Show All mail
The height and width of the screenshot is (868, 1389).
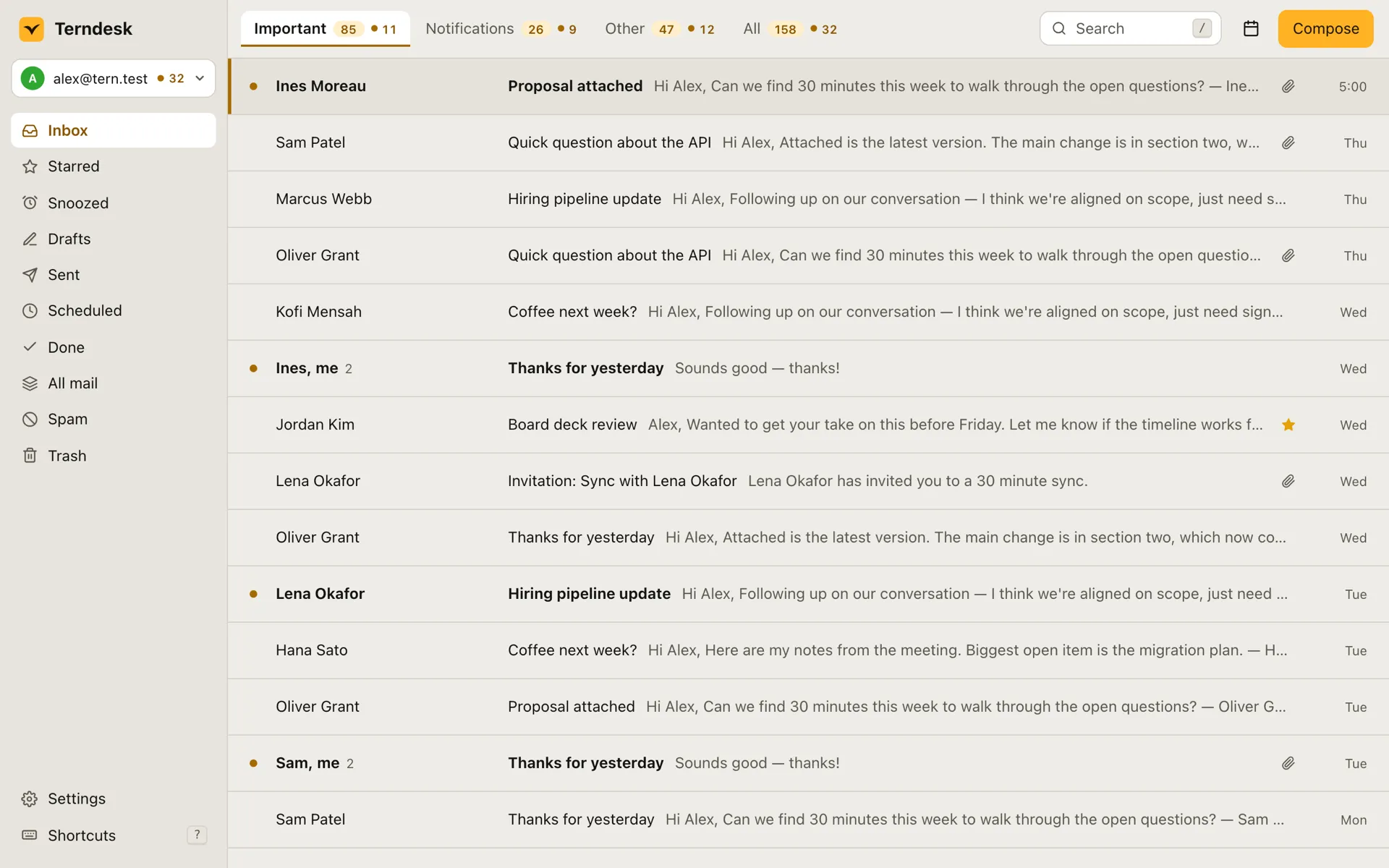click(x=114, y=383)
